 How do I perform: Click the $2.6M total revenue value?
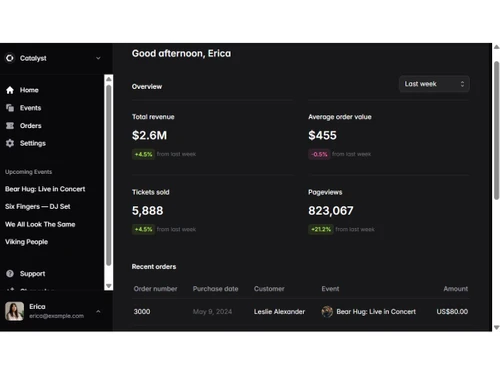149,135
